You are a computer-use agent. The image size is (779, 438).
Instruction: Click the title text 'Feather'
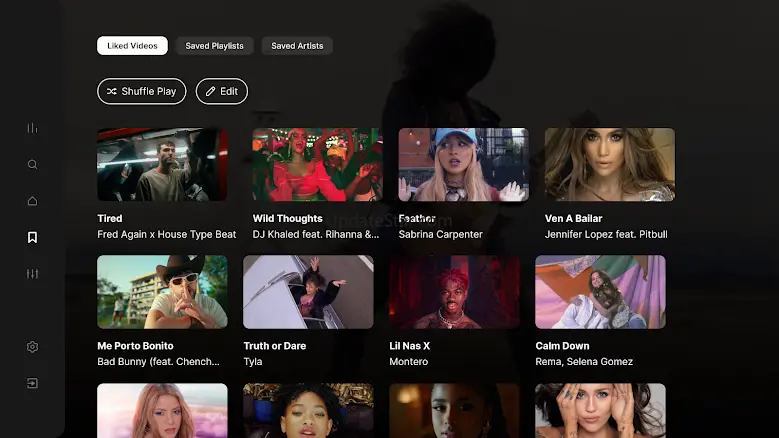[417, 219]
